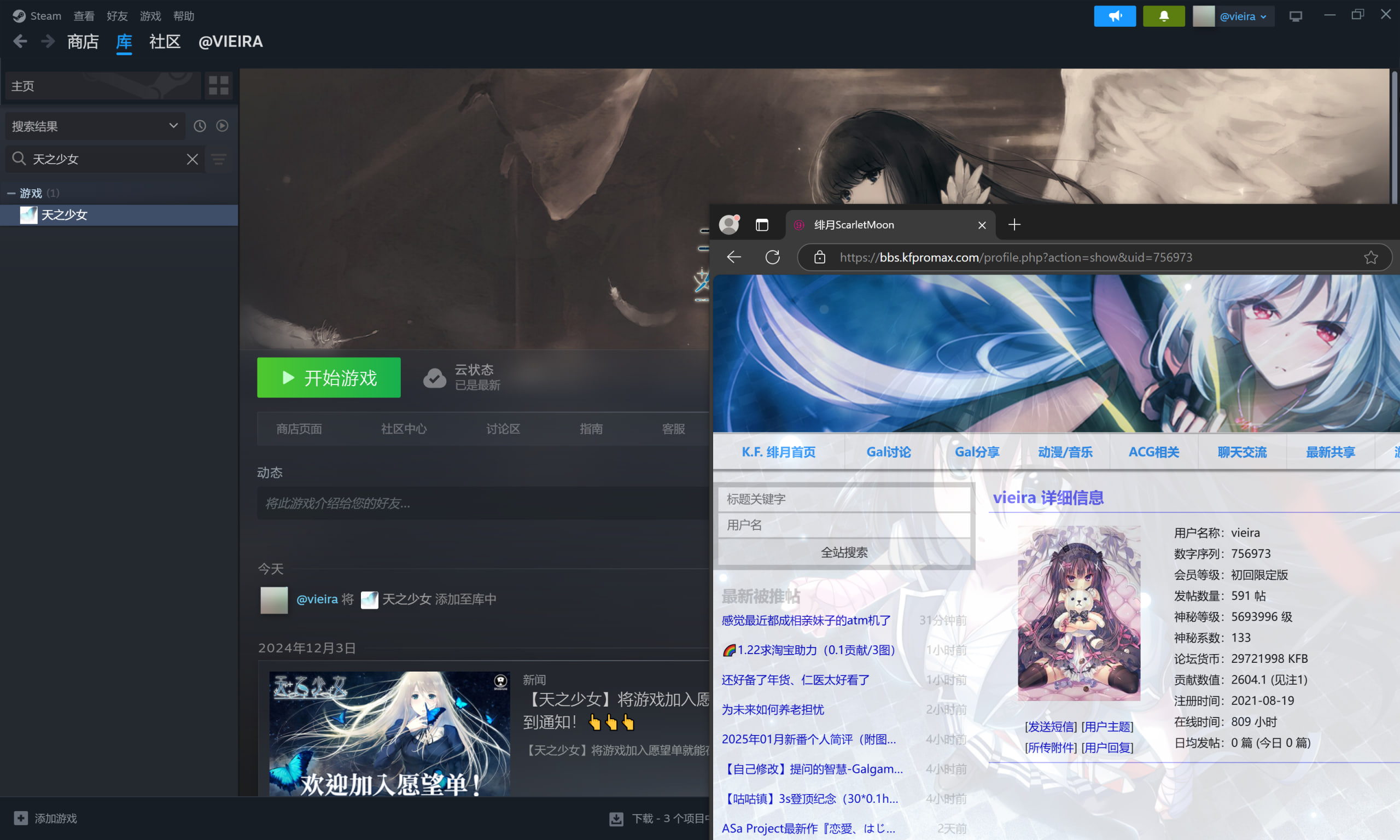Toggle the ready-to-play filter icon
This screenshot has height=840, width=1400.
(x=223, y=126)
